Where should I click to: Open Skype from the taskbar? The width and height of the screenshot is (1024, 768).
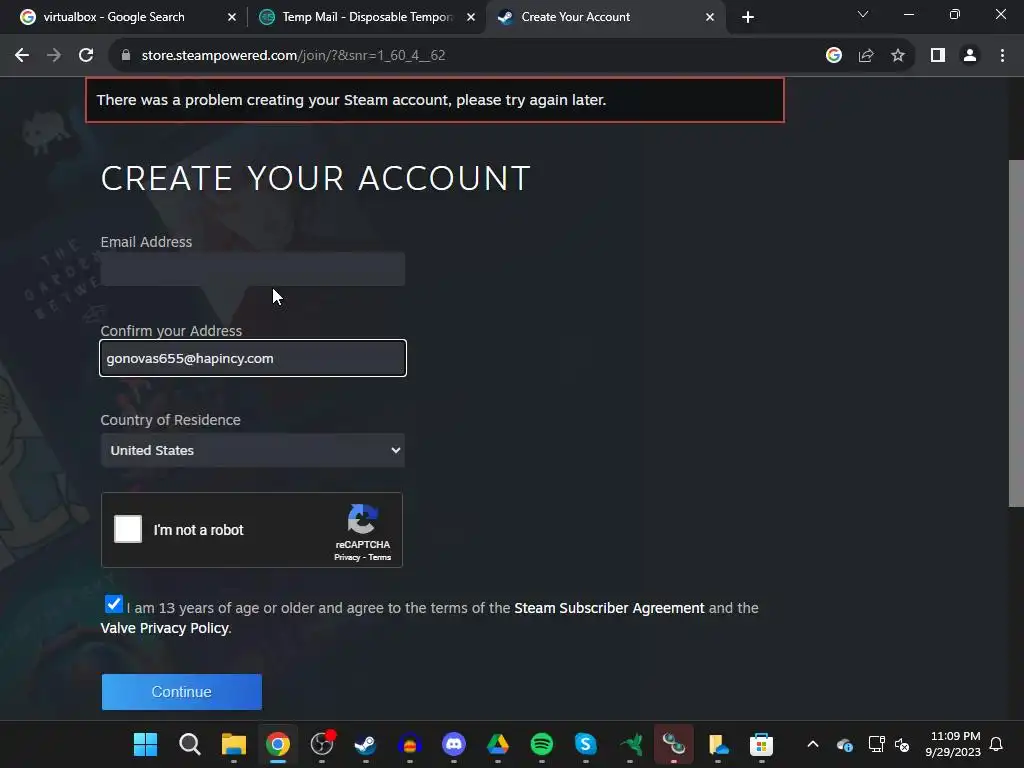[586, 744]
